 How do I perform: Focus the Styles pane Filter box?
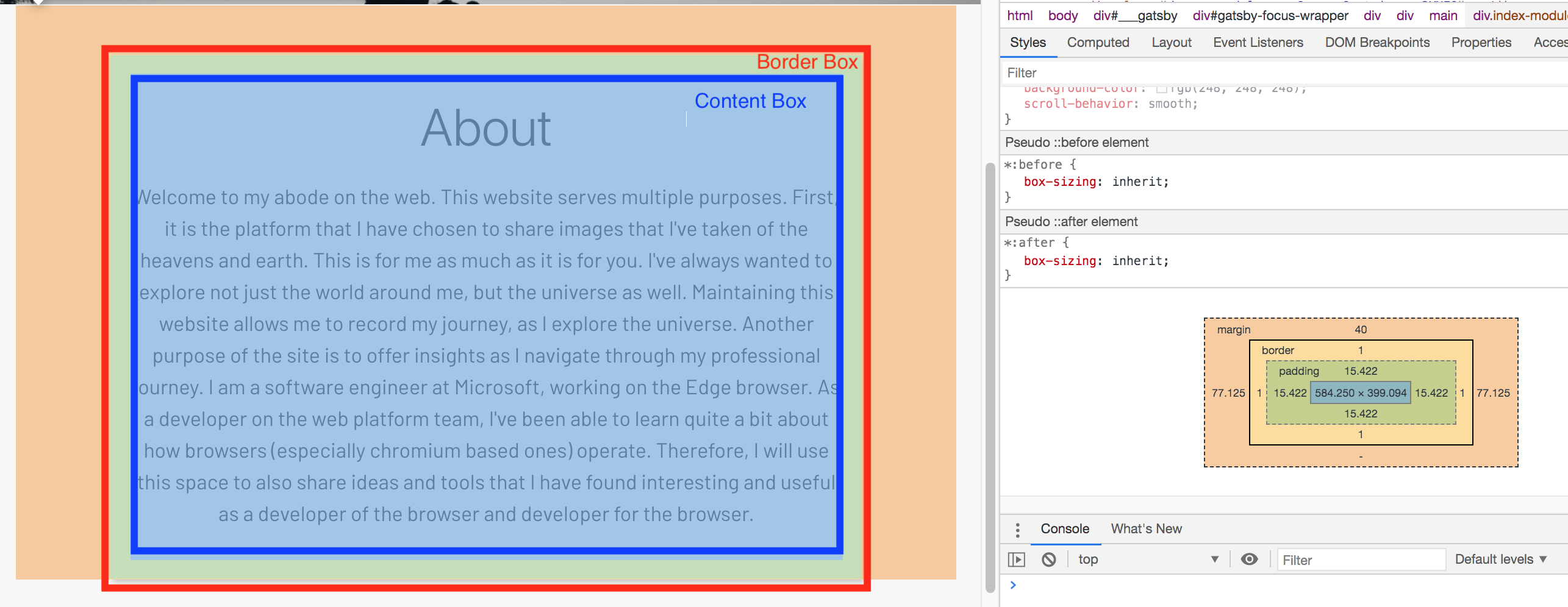1281,73
